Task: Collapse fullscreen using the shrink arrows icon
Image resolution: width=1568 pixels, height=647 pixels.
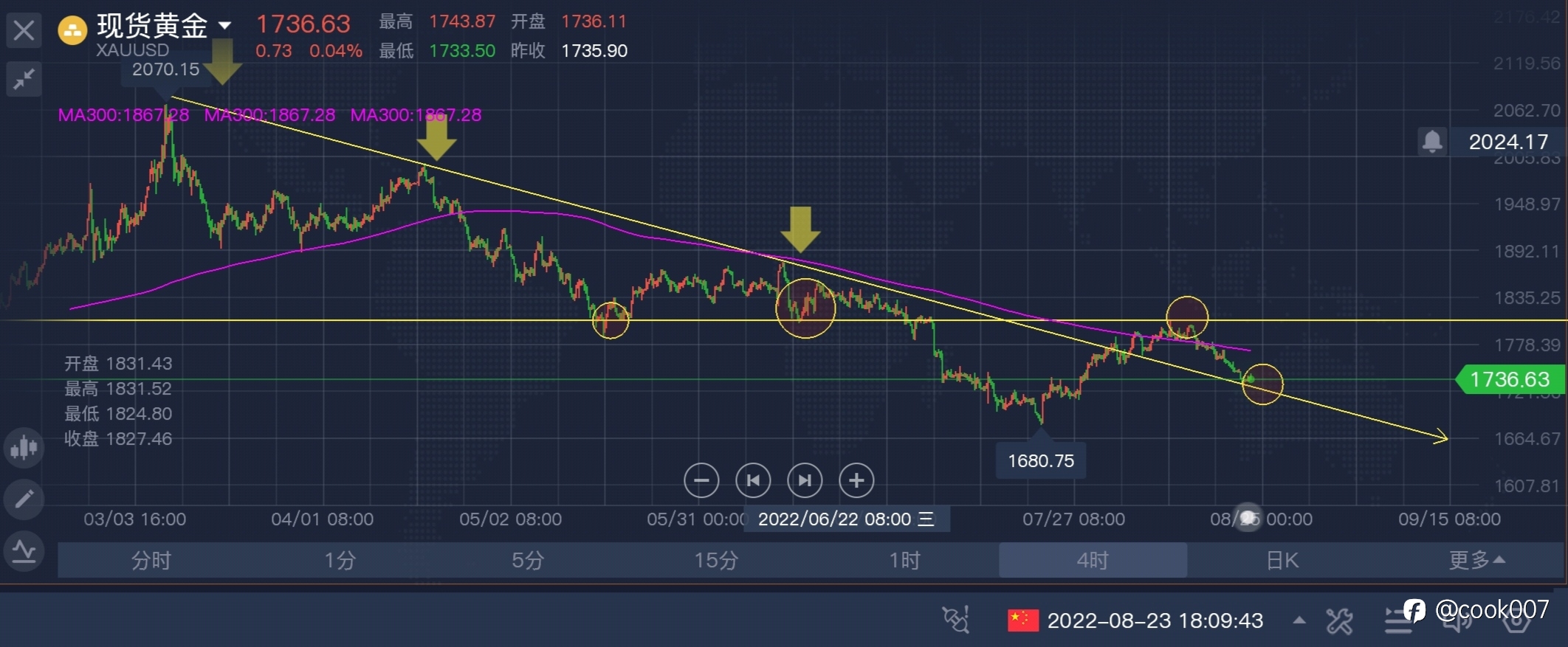Action: point(24,78)
